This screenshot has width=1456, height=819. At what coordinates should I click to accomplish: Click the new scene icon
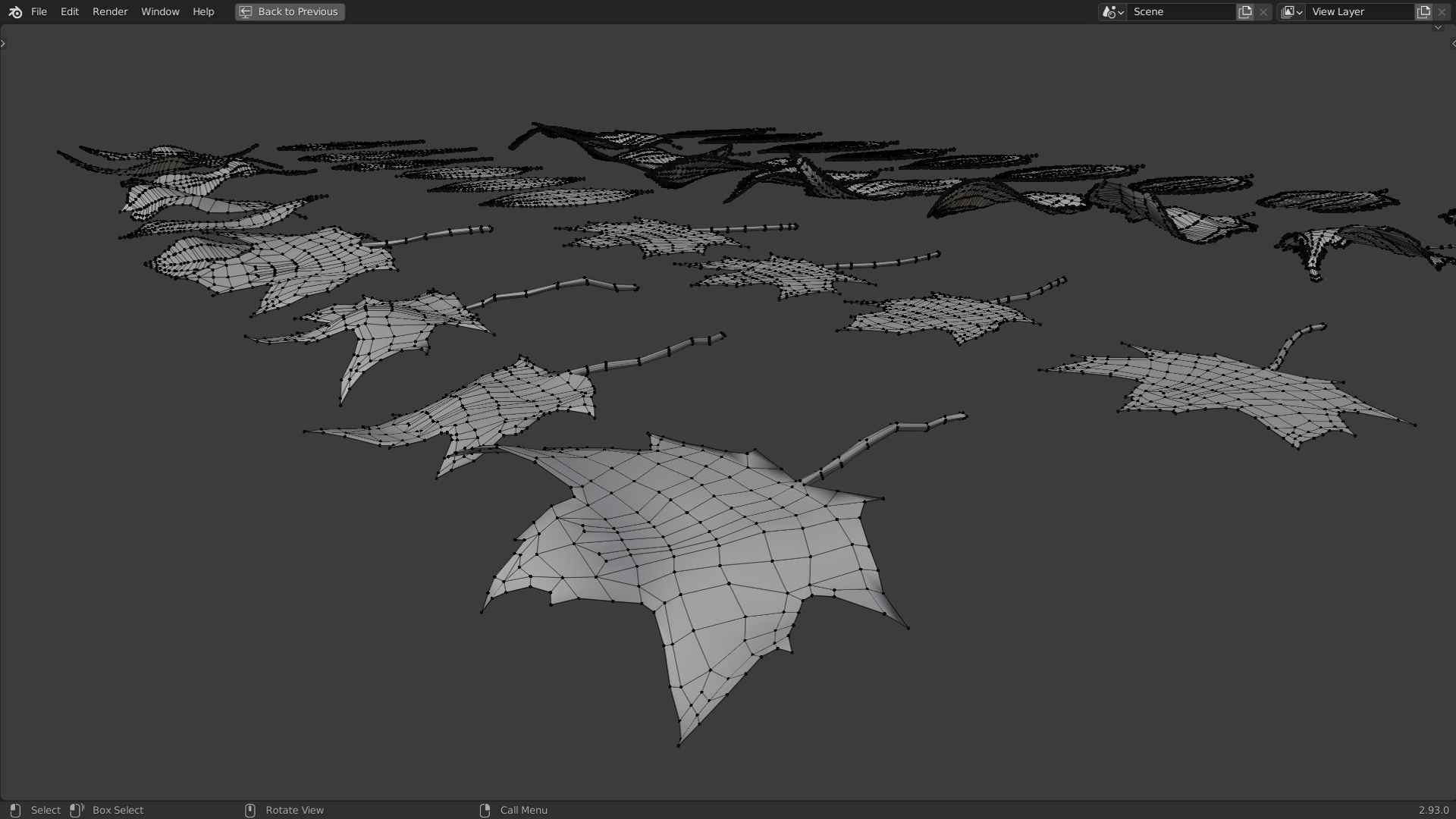1245,12
